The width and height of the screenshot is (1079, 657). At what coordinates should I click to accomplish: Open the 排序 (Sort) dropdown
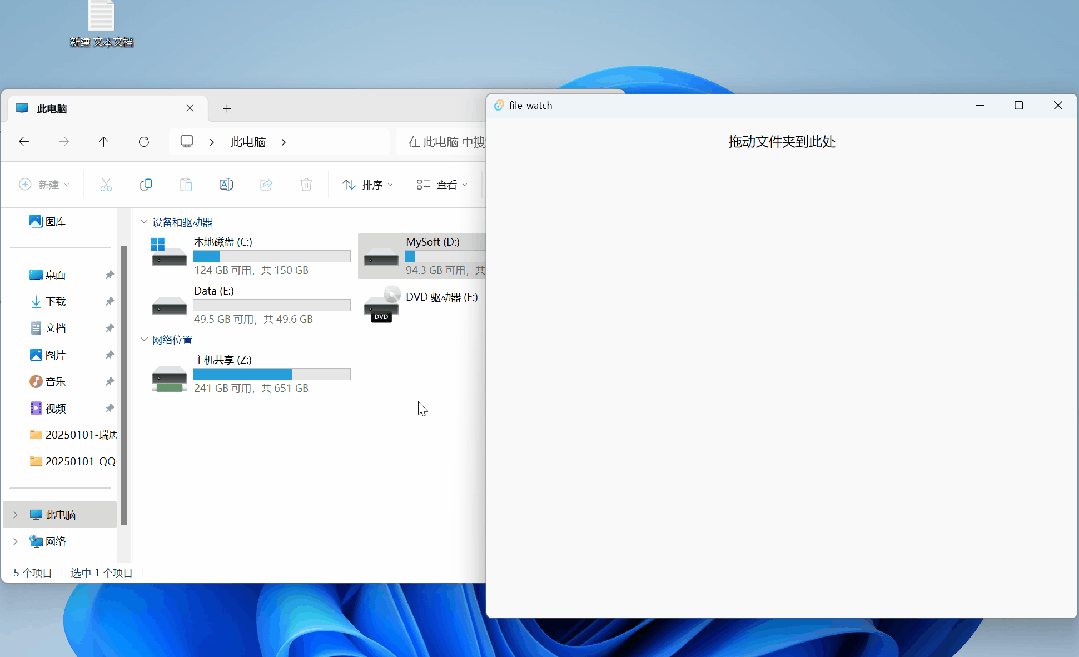click(370, 184)
